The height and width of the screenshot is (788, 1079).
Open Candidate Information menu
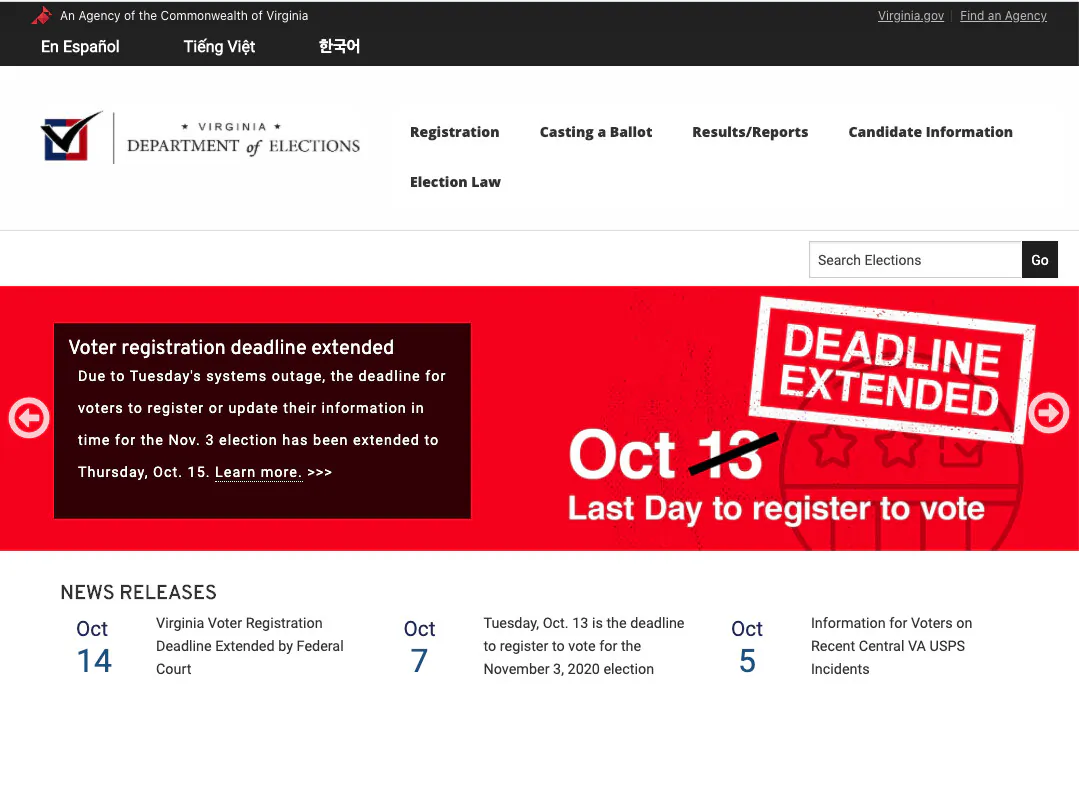(930, 131)
